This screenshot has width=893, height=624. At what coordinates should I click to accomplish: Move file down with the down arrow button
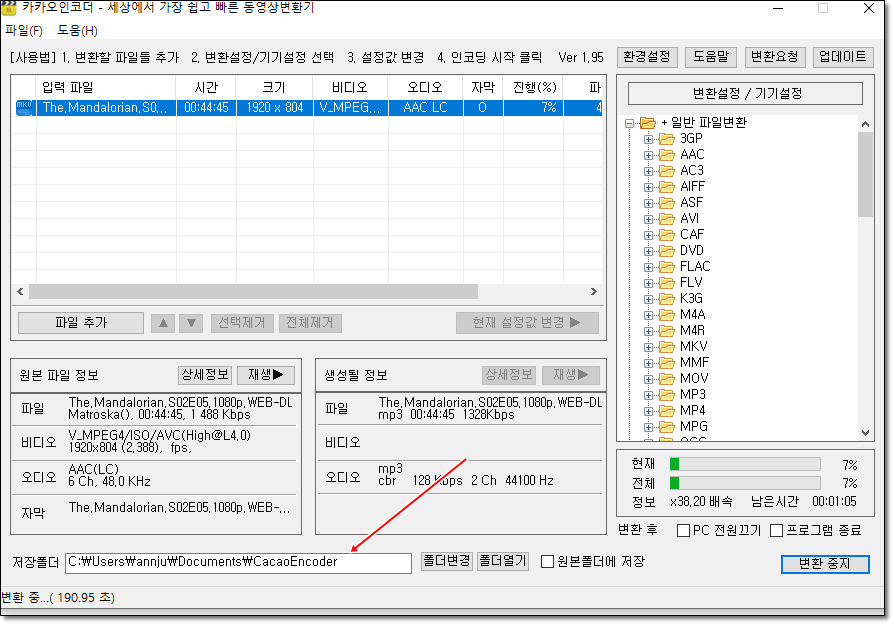click(191, 323)
